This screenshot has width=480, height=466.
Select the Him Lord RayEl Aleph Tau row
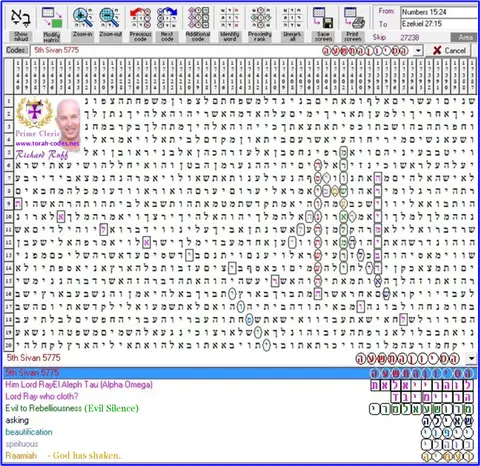click(240, 385)
